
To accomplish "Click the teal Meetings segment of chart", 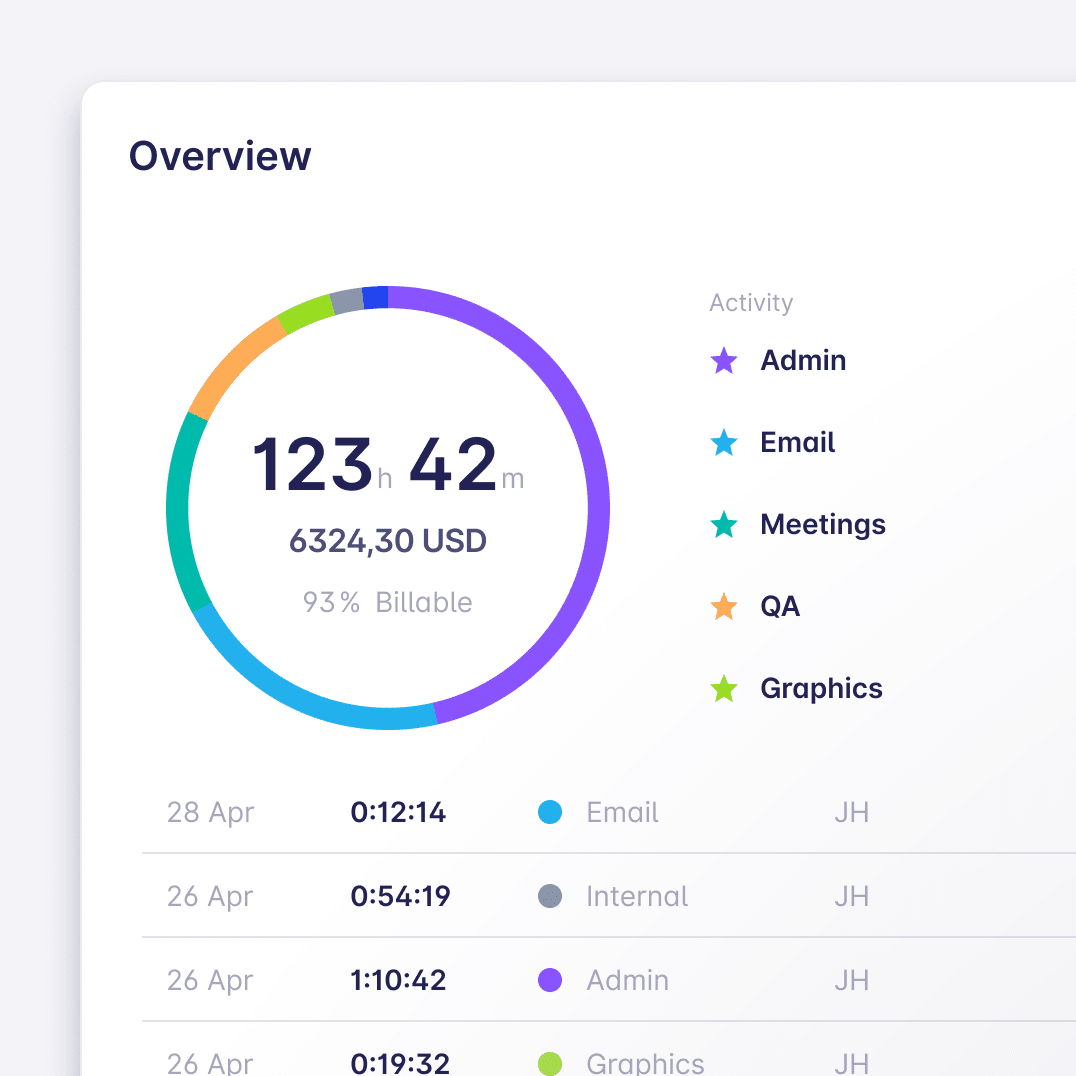I will pyautogui.click(x=178, y=510).
